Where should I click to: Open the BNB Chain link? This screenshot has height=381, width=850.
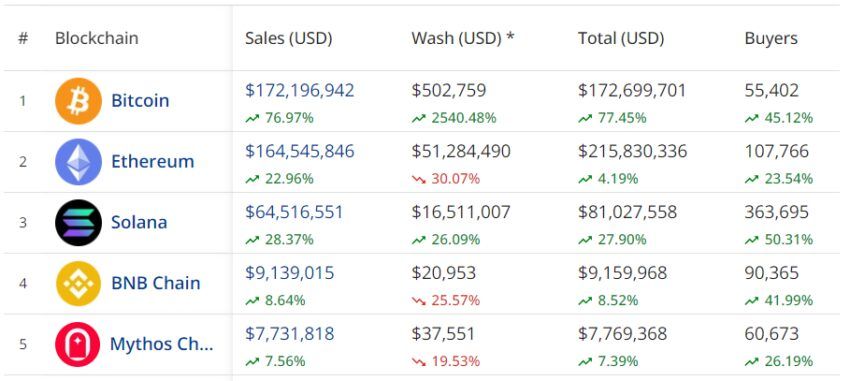click(x=156, y=283)
